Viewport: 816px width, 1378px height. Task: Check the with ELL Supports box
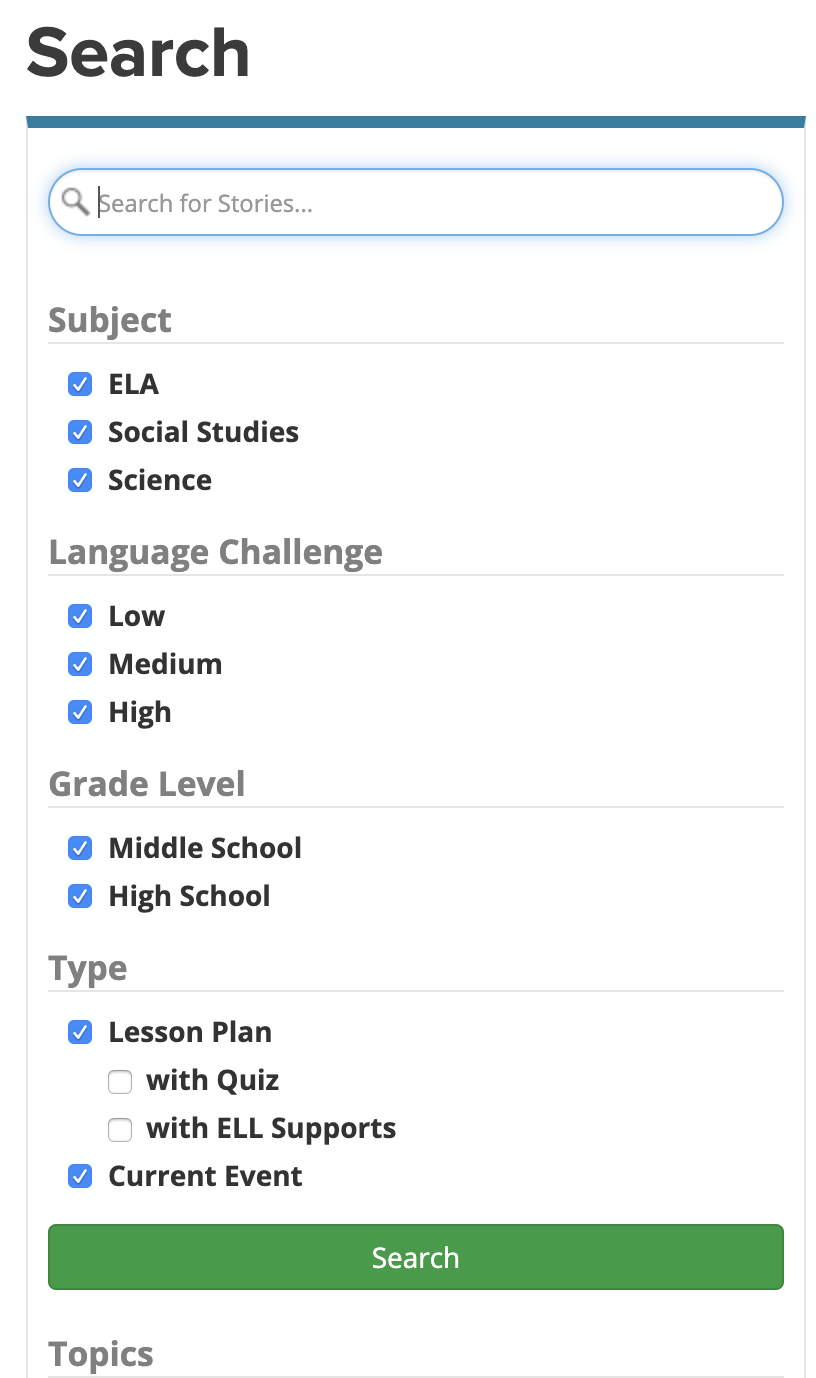pos(120,1129)
